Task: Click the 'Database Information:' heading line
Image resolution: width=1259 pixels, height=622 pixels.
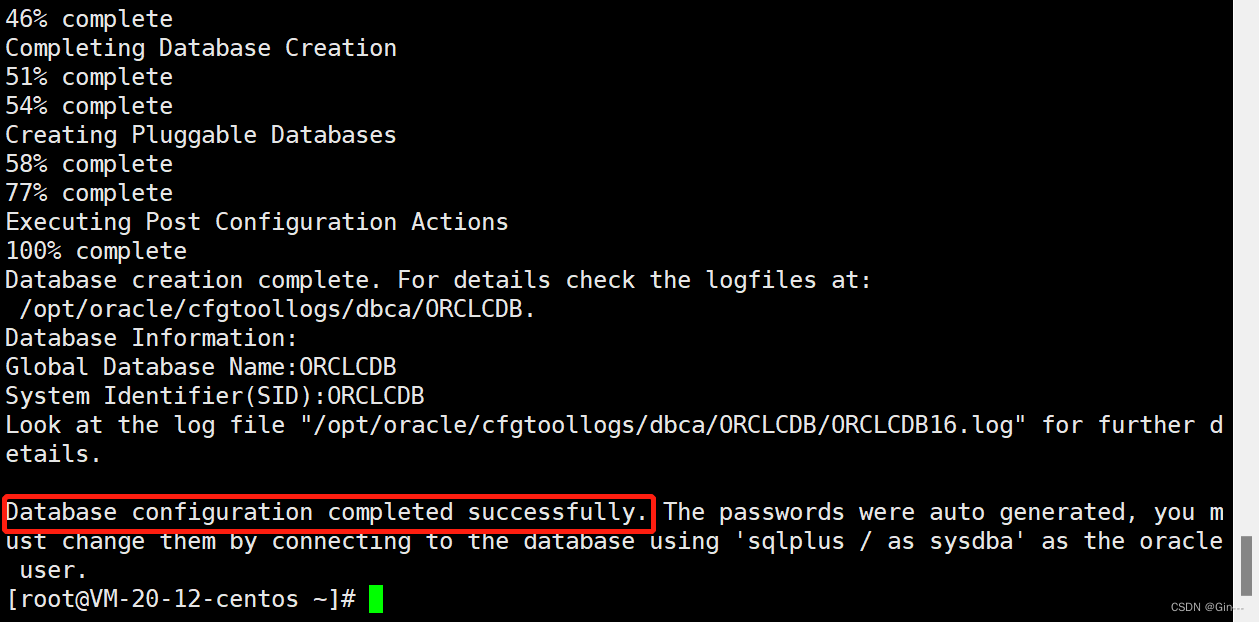Action: coord(152,338)
